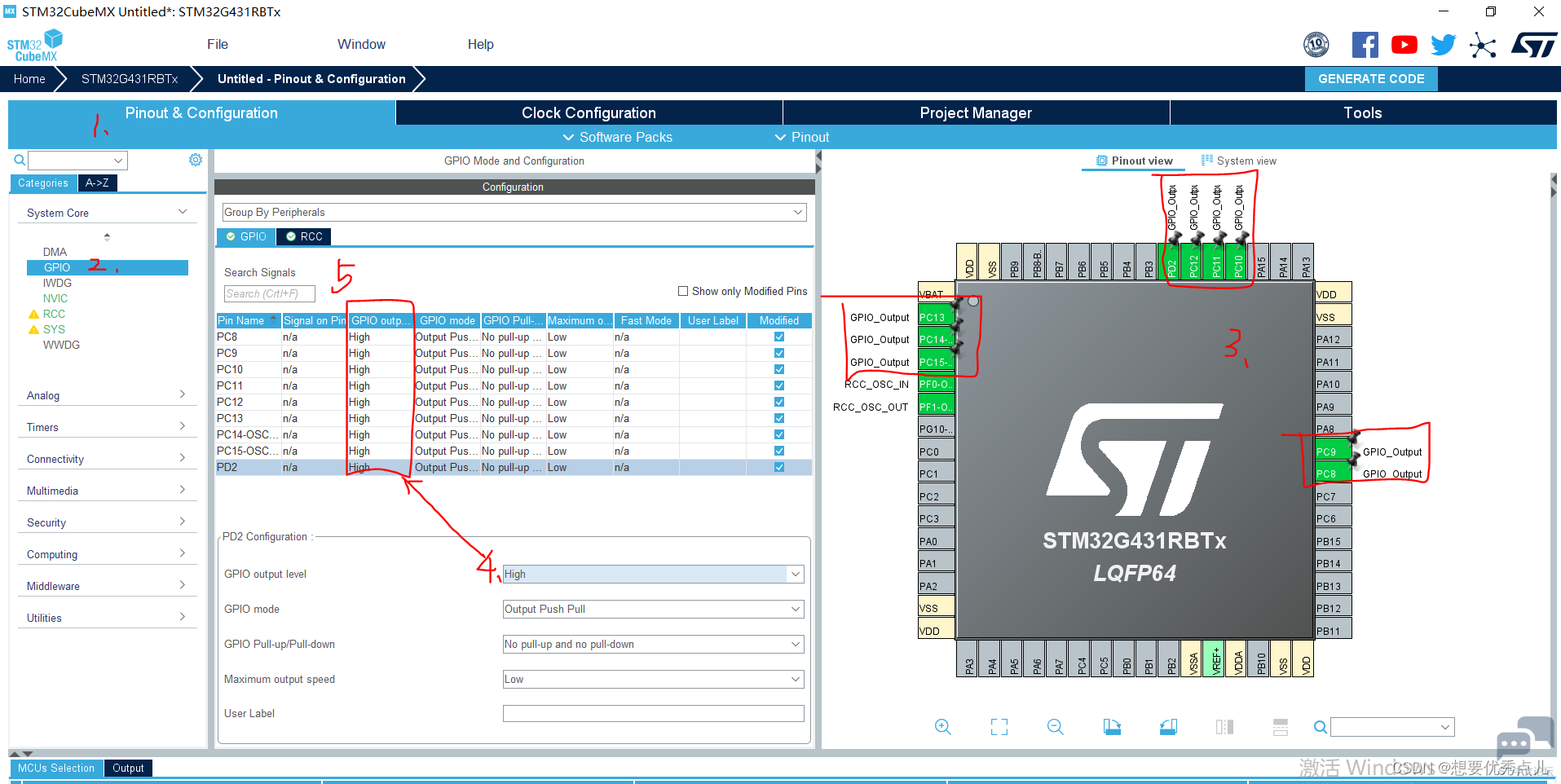Click the fit-to-screen pinout icon
Image resolution: width=1561 pixels, height=784 pixels.
[999, 727]
